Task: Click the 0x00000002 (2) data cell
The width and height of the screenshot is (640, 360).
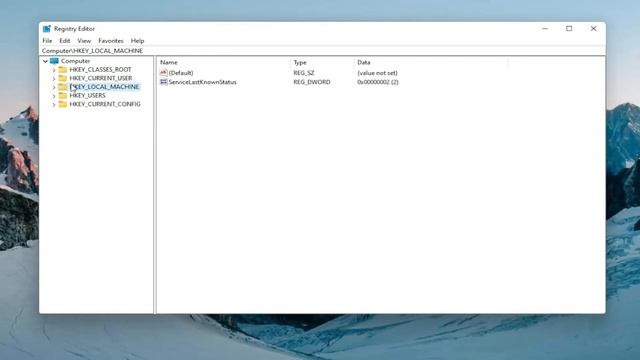Action: 378,82
